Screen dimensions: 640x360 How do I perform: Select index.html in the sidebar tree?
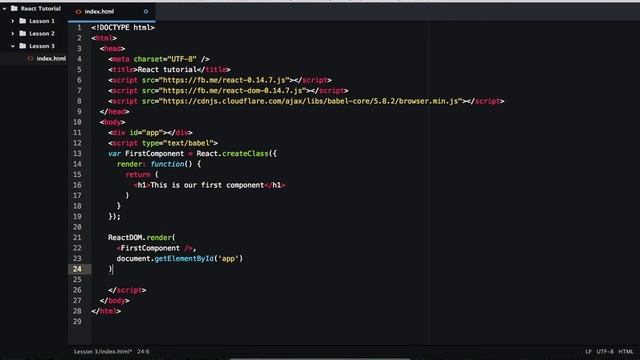[x=51, y=58]
